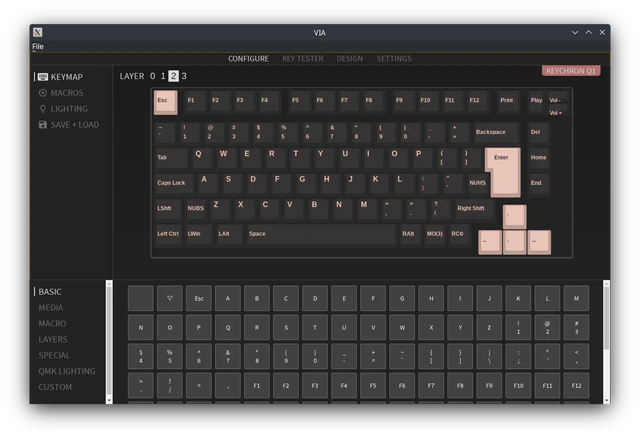Select the End key on layout
Viewport: 640px width, 439px height.
pos(538,184)
